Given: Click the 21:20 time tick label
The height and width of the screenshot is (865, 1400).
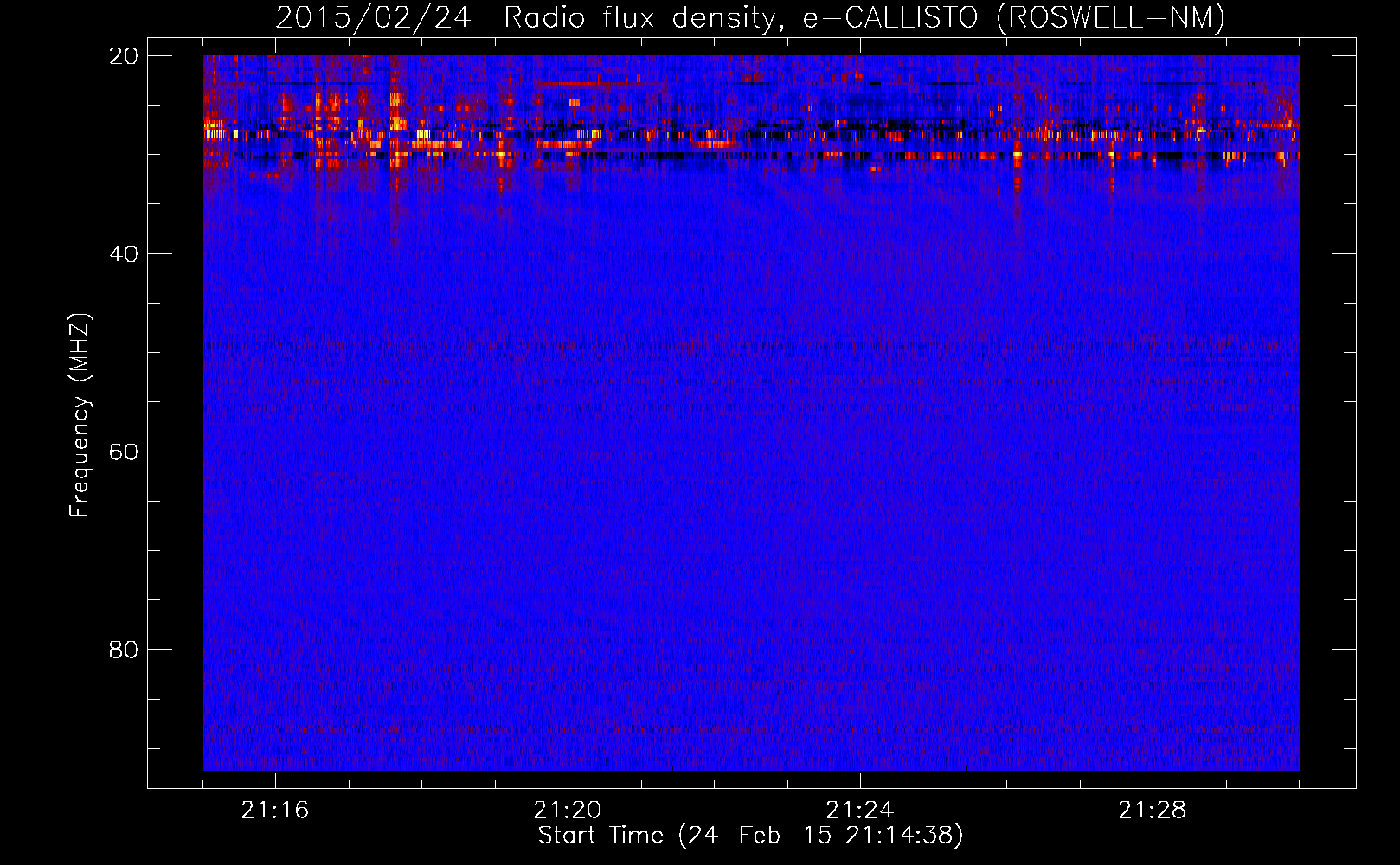Looking at the screenshot, I should [x=568, y=810].
